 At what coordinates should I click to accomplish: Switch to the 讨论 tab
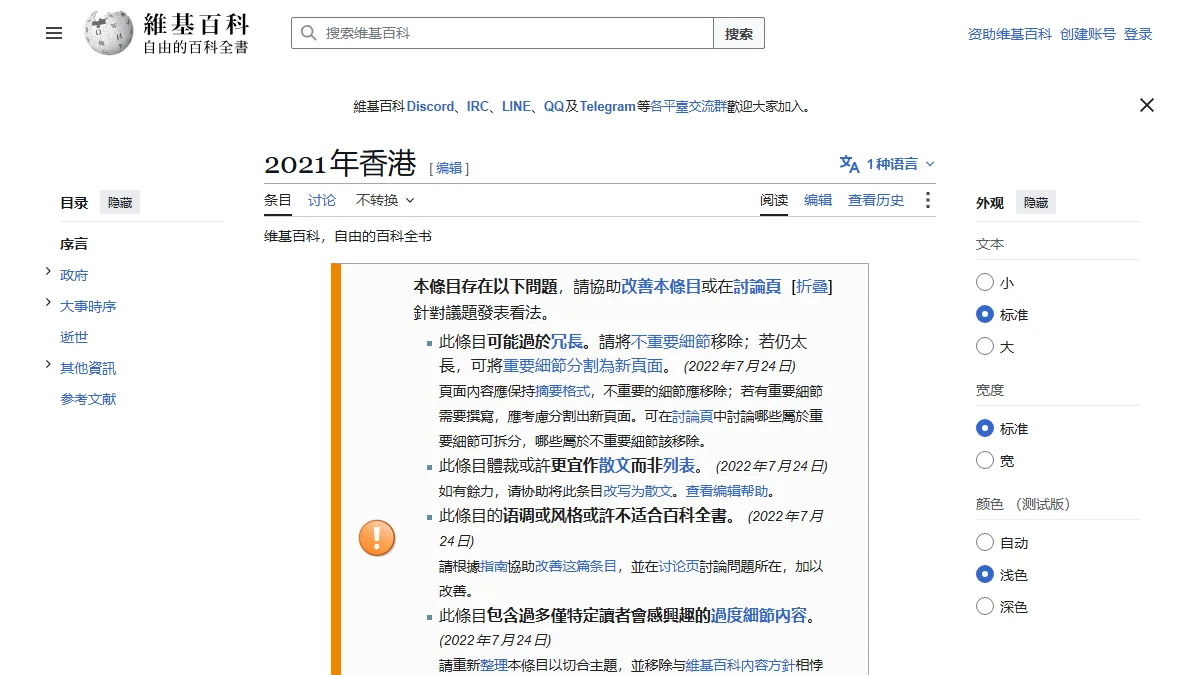pos(322,200)
